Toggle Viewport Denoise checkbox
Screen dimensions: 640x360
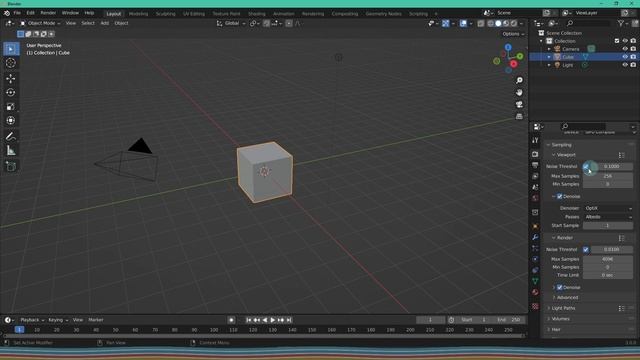coord(560,196)
